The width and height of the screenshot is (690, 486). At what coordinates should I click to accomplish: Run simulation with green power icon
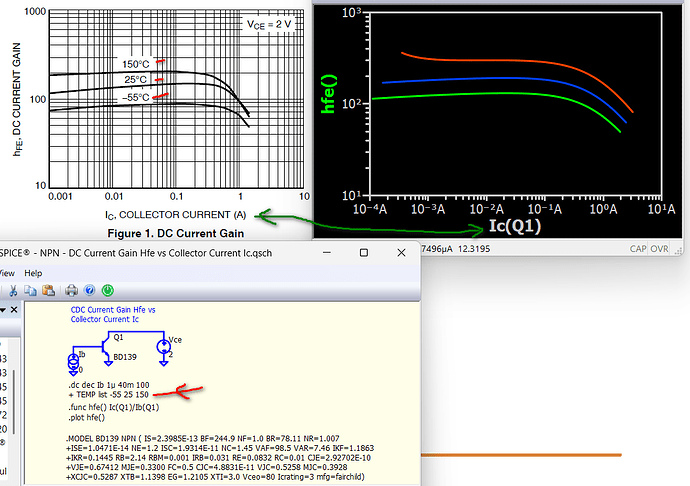click(x=108, y=291)
